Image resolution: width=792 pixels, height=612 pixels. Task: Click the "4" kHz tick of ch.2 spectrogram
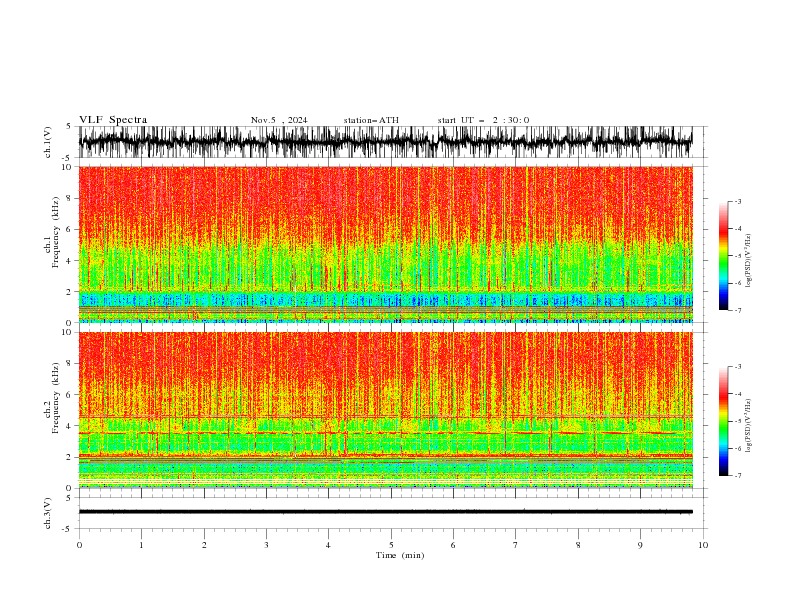pyautogui.click(x=69, y=426)
